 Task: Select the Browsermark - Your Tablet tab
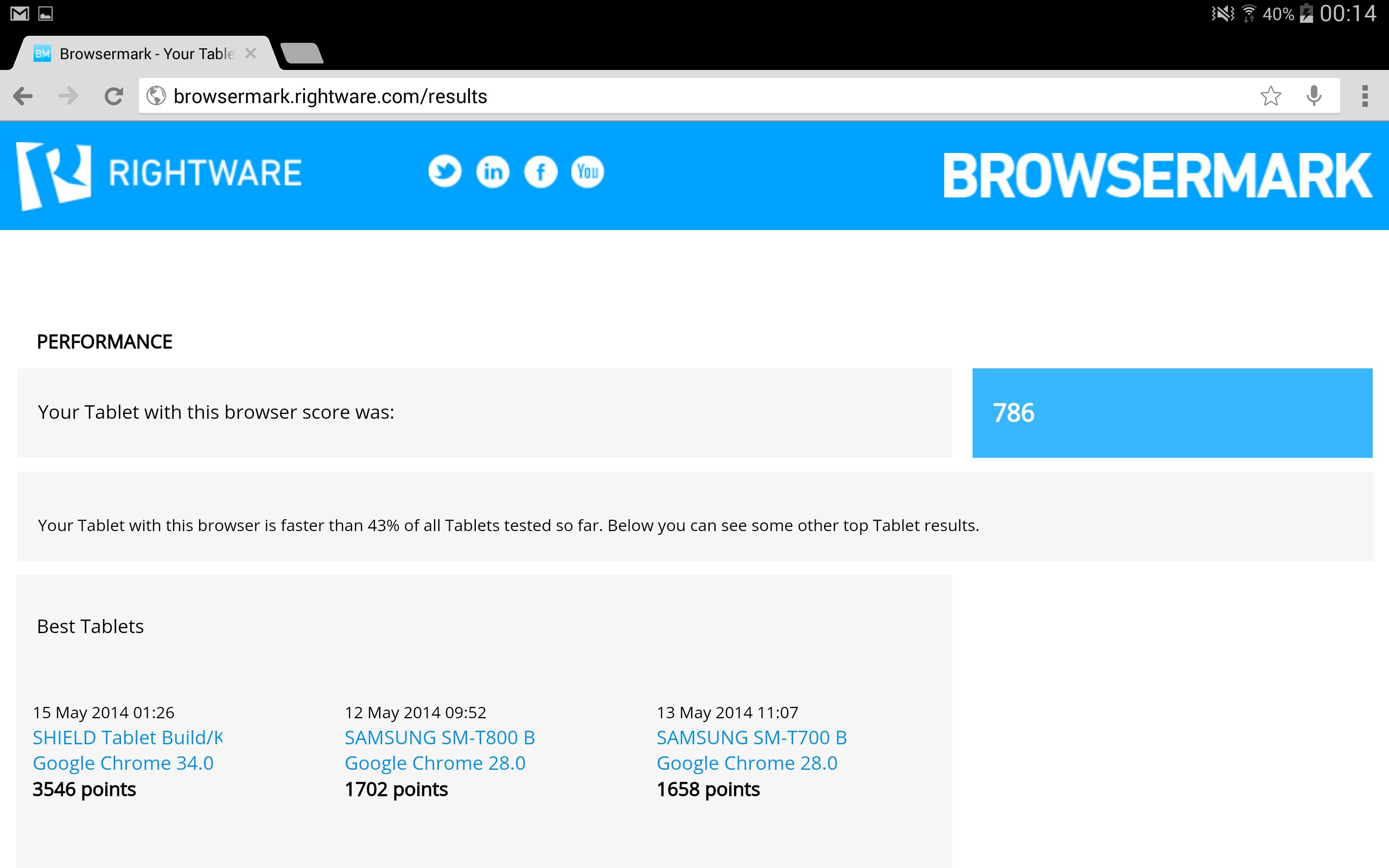pos(146,54)
